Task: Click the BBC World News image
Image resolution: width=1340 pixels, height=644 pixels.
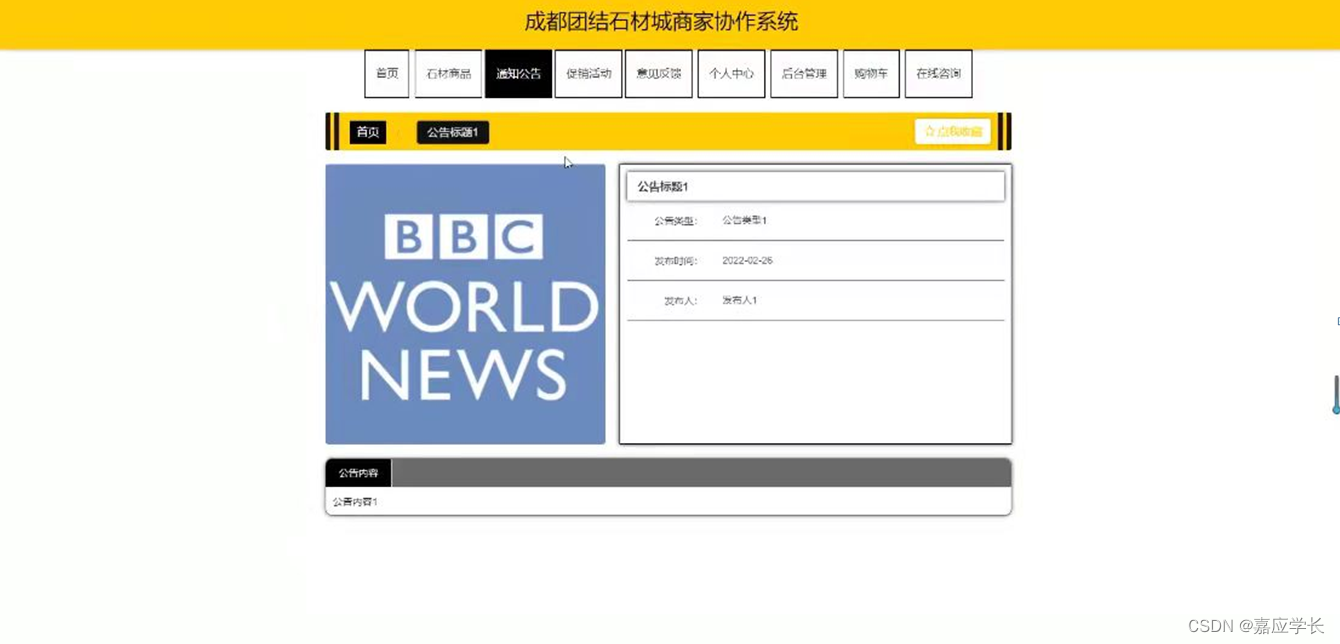Action: click(x=465, y=304)
